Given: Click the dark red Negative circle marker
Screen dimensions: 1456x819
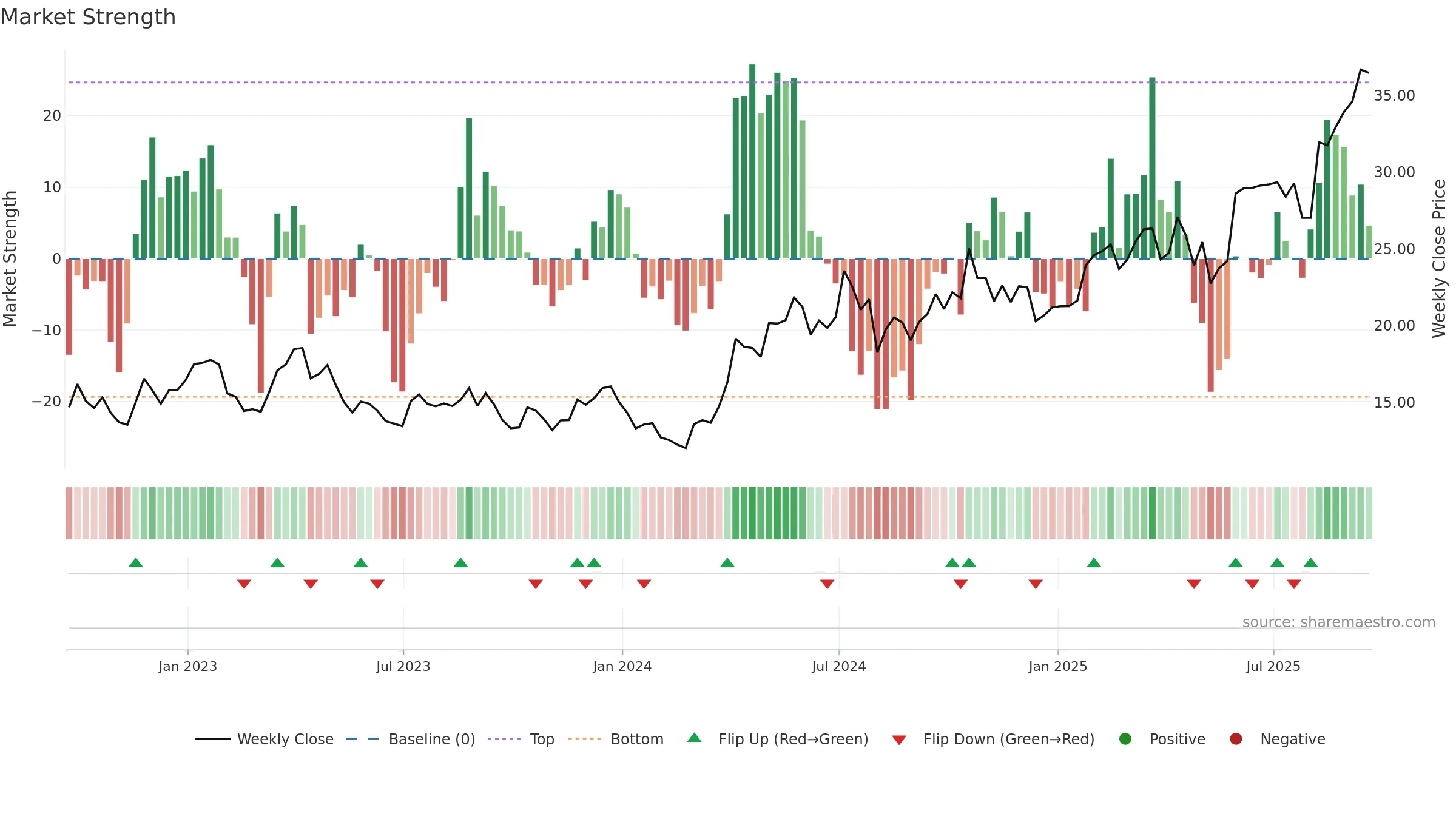Looking at the screenshot, I should (x=1236, y=739).
